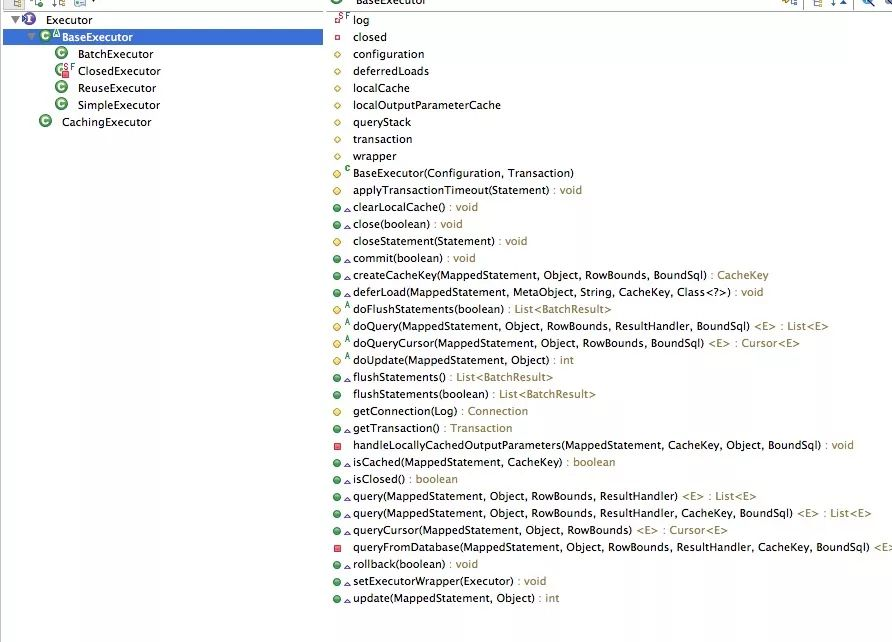The height and width of the screenshot is (642, 892).
Task: Select the doQueryCursor abstract method
Action: point(576,343)
